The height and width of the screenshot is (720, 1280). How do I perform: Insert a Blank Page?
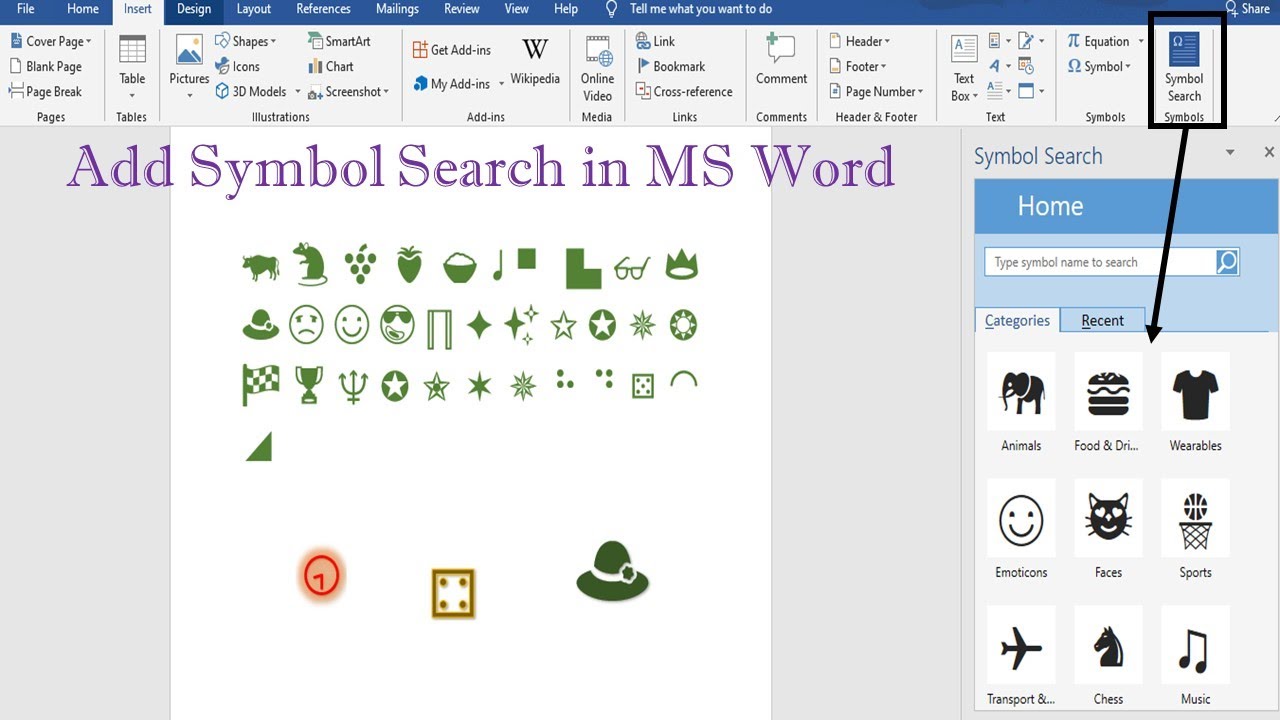tap(46, 66)
